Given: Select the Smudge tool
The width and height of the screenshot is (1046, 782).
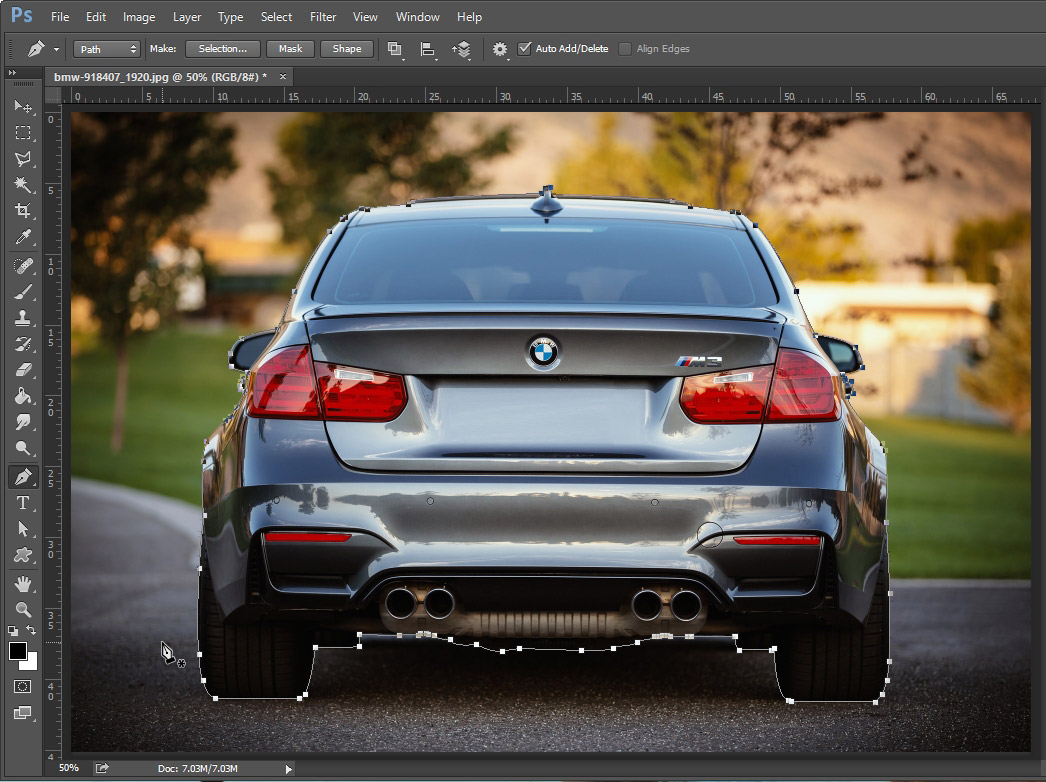Looking at the screenshot, I should 23,422.
